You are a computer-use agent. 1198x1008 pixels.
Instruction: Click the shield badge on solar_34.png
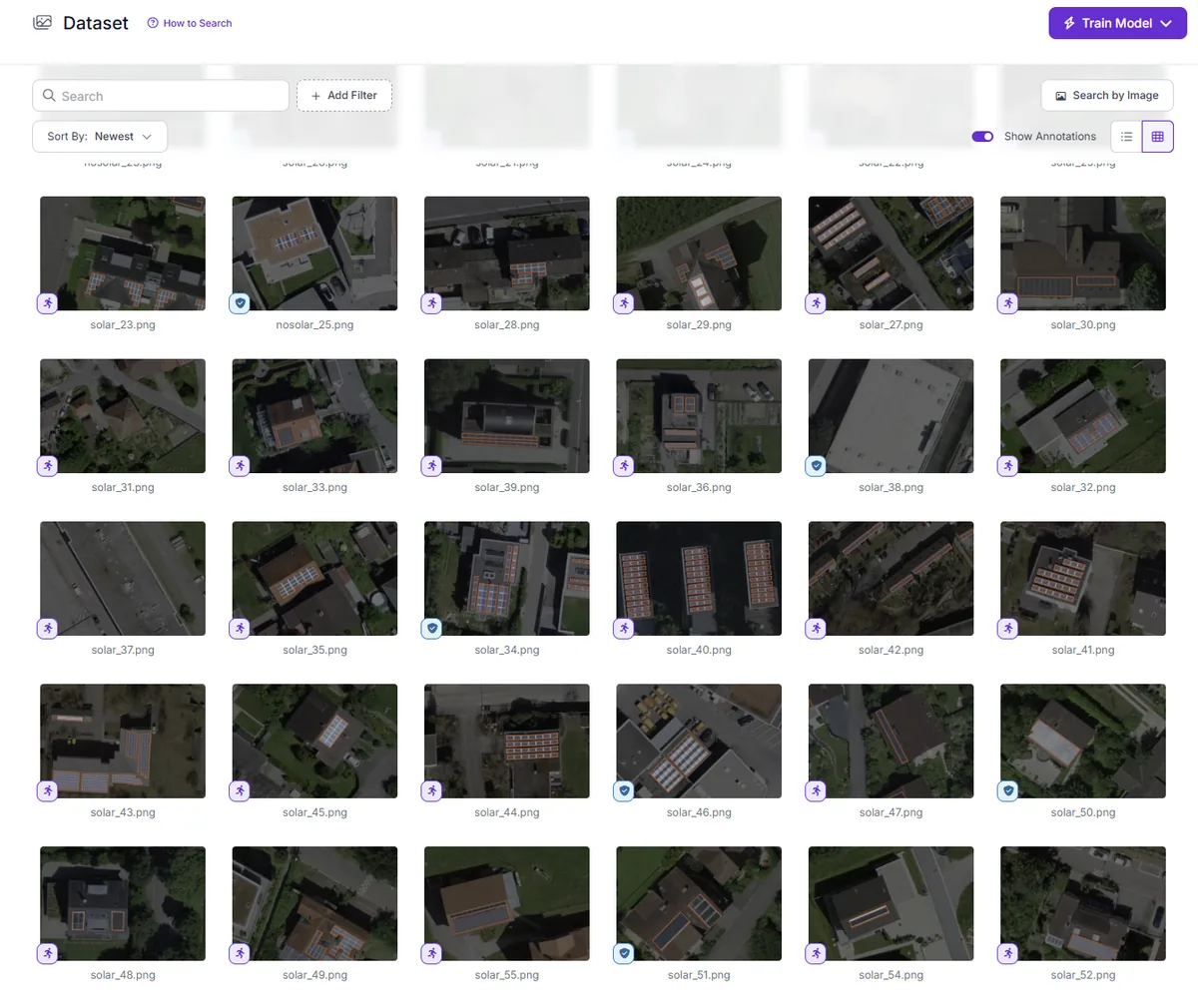point(432,628)
